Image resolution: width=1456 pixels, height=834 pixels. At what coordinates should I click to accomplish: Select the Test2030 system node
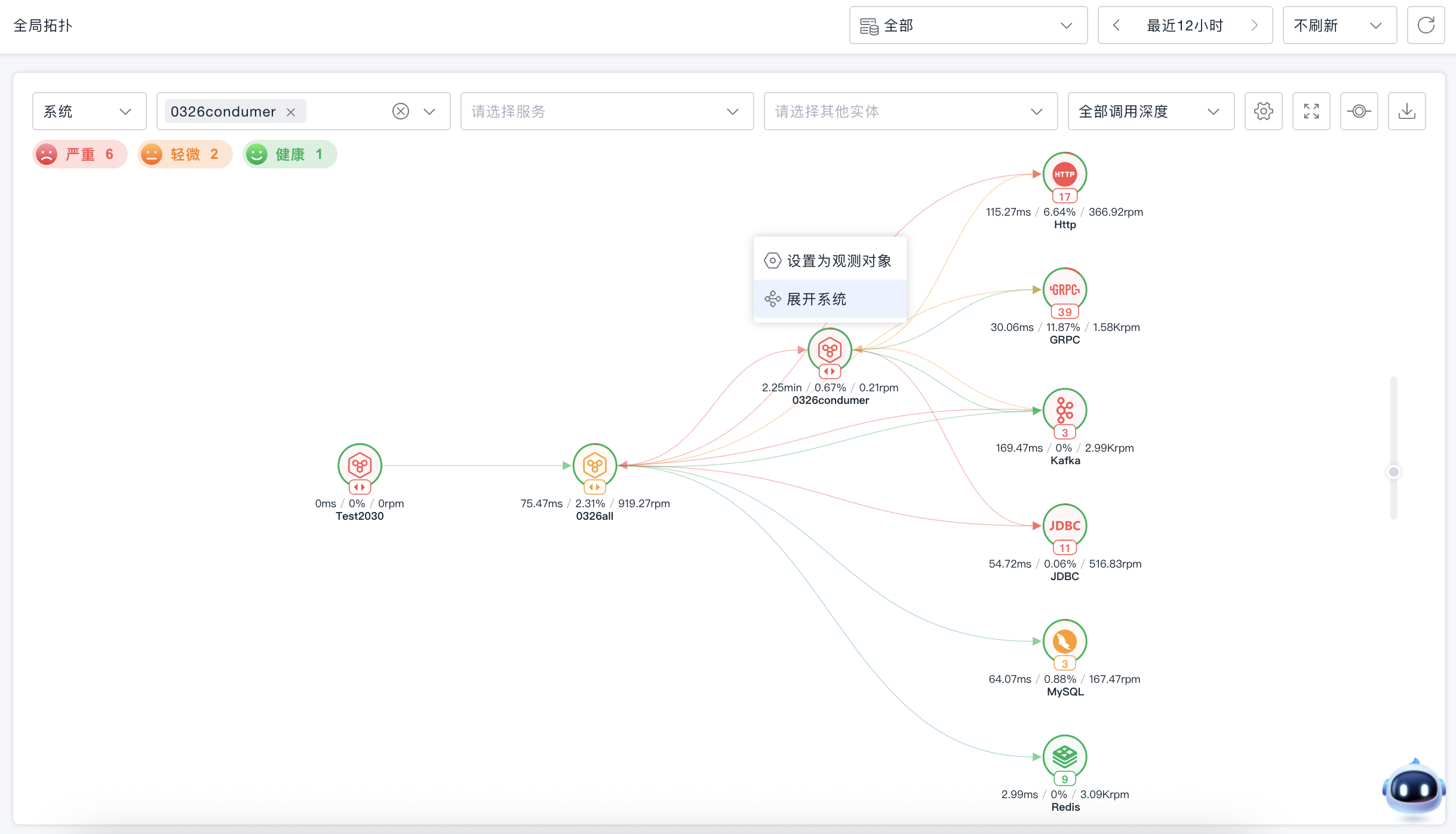point(360,465)
